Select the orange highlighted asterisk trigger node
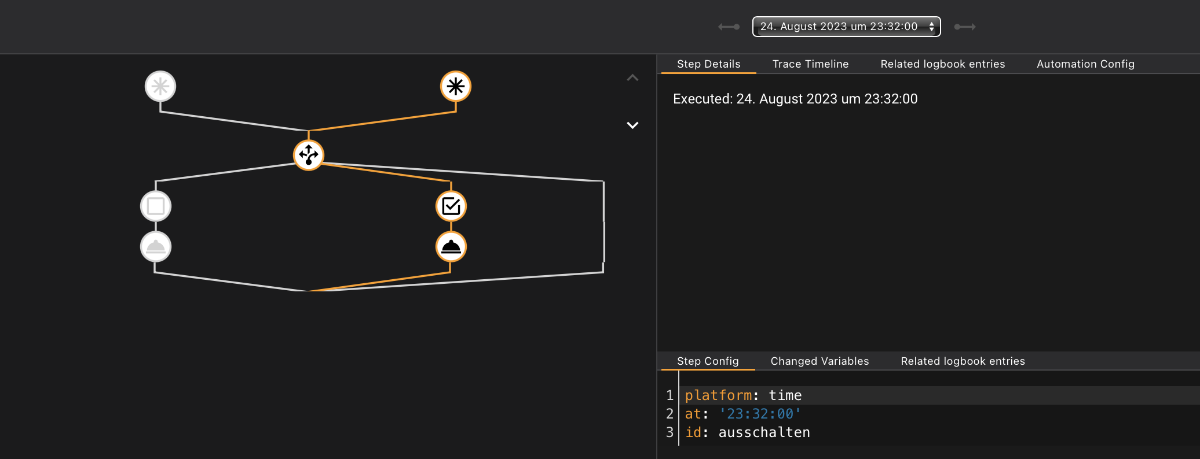1200x459 pixels. 456,87
